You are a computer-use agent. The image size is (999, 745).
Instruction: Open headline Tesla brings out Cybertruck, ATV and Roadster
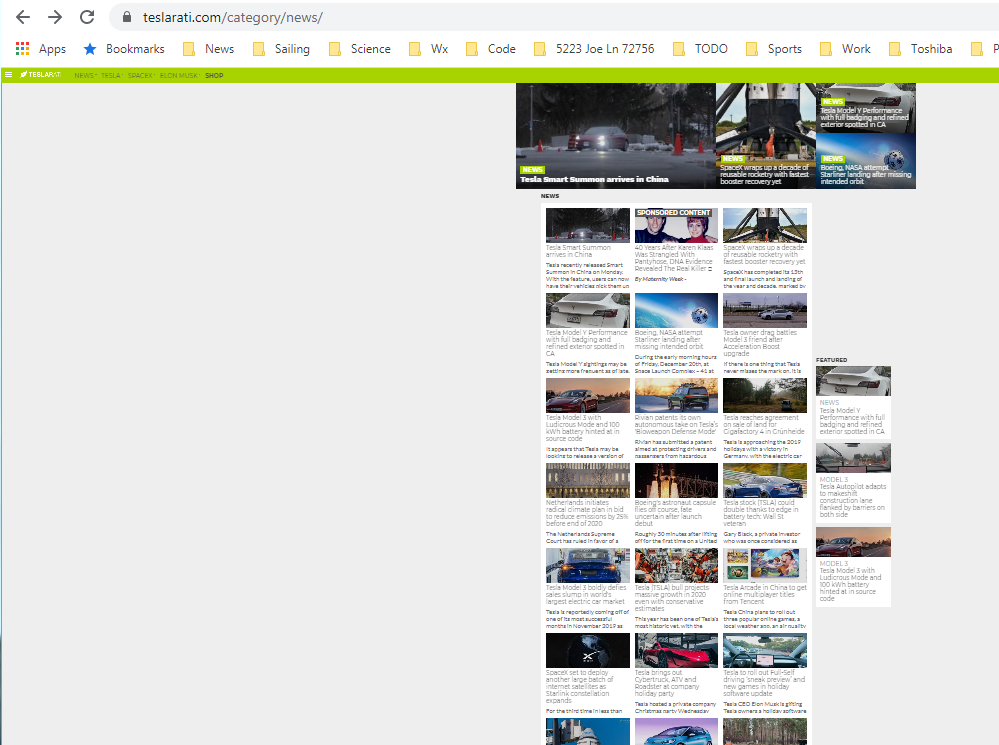666,683
